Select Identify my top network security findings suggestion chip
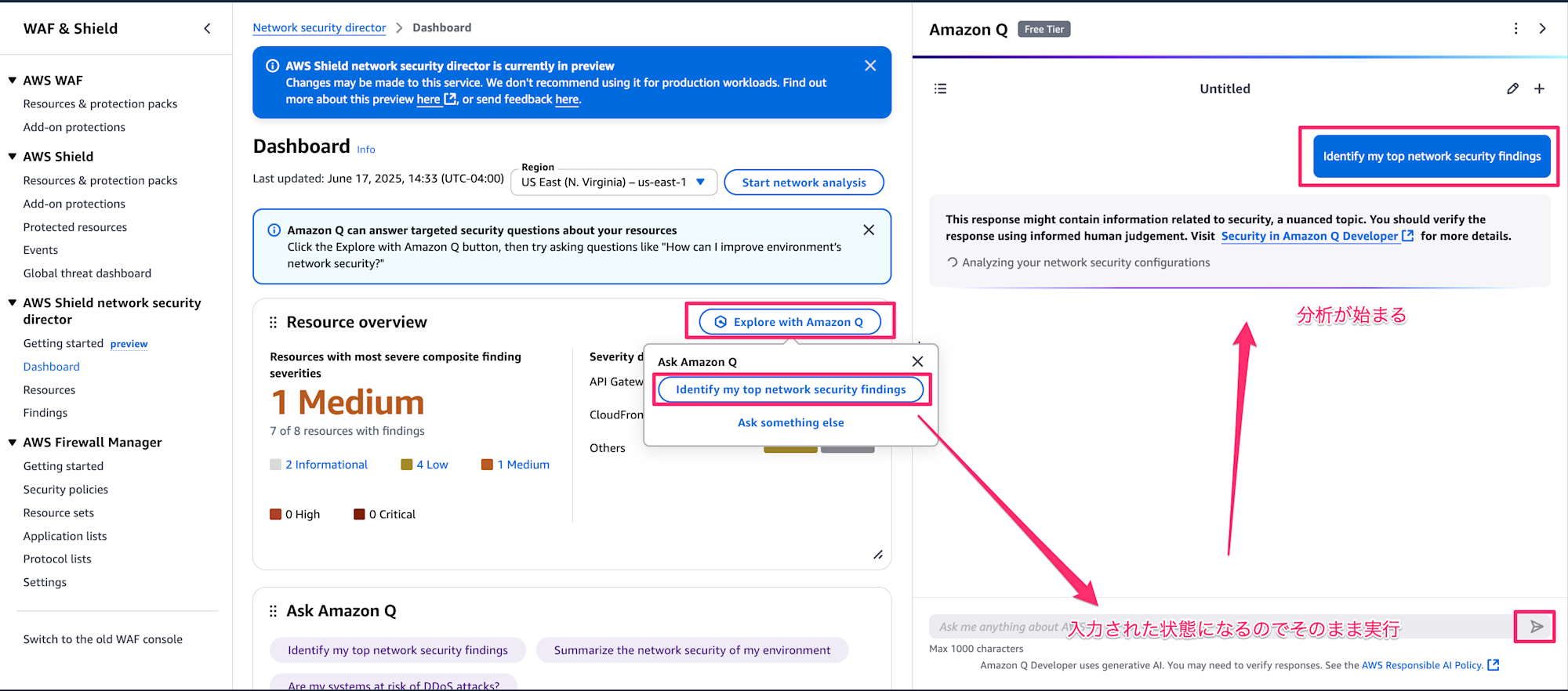1568x691 pixels. 397,650
